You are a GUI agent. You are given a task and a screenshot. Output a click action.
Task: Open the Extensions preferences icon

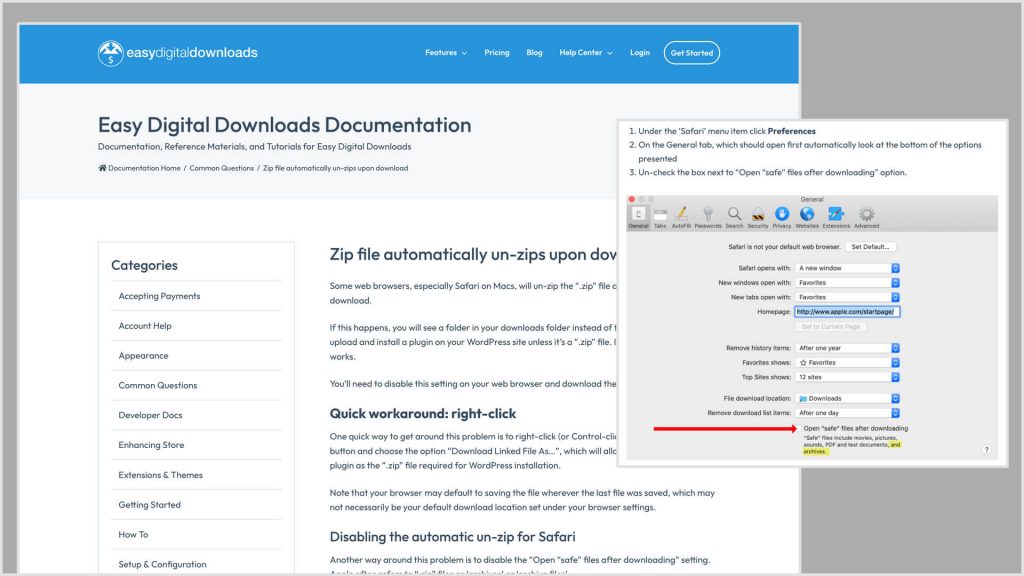click(836, 215)
